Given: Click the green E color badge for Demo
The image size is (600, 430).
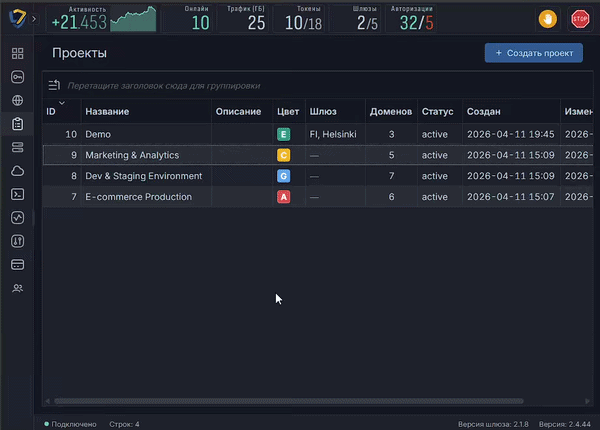Looking at the screenshot, I should tap(284, 134).
